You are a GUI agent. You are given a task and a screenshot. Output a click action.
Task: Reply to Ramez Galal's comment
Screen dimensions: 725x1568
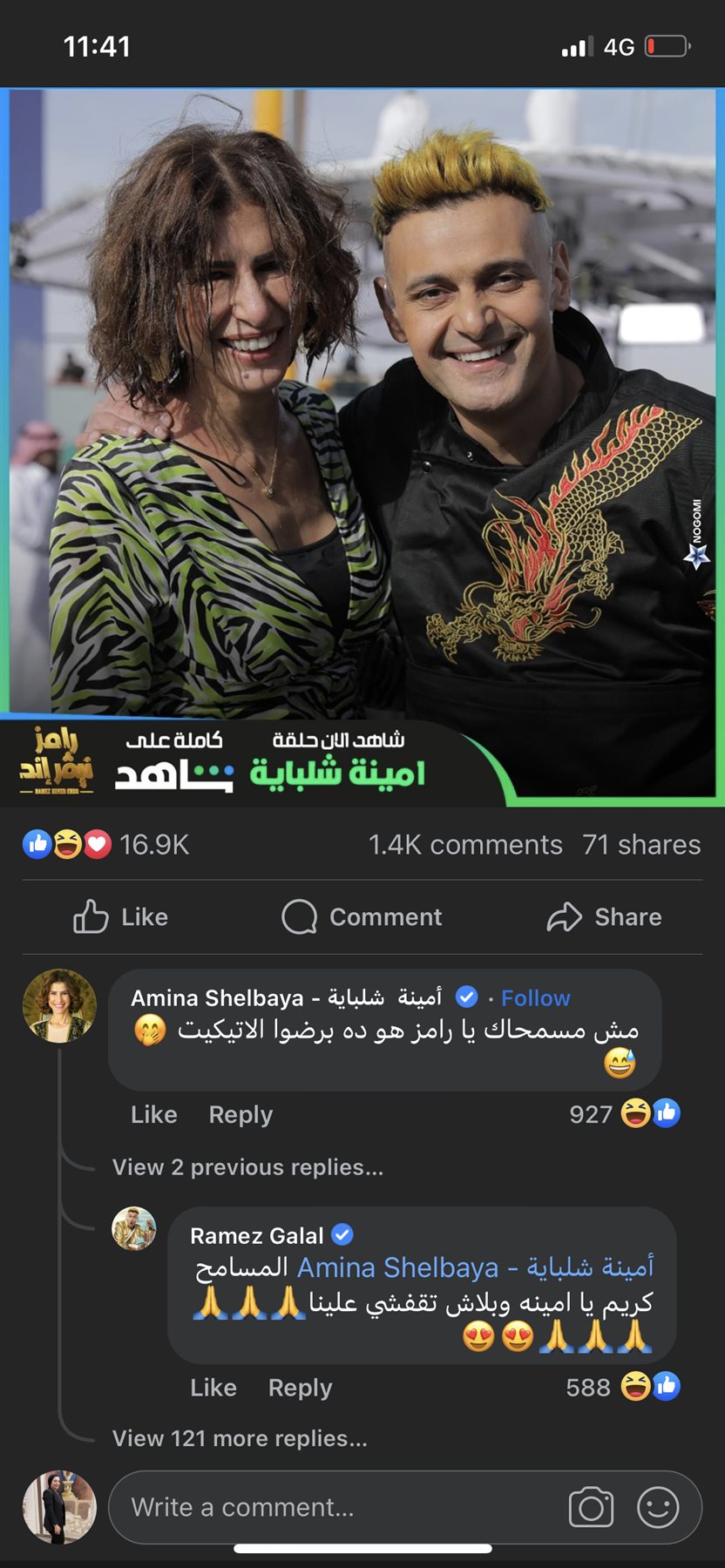click(300, 1387)
